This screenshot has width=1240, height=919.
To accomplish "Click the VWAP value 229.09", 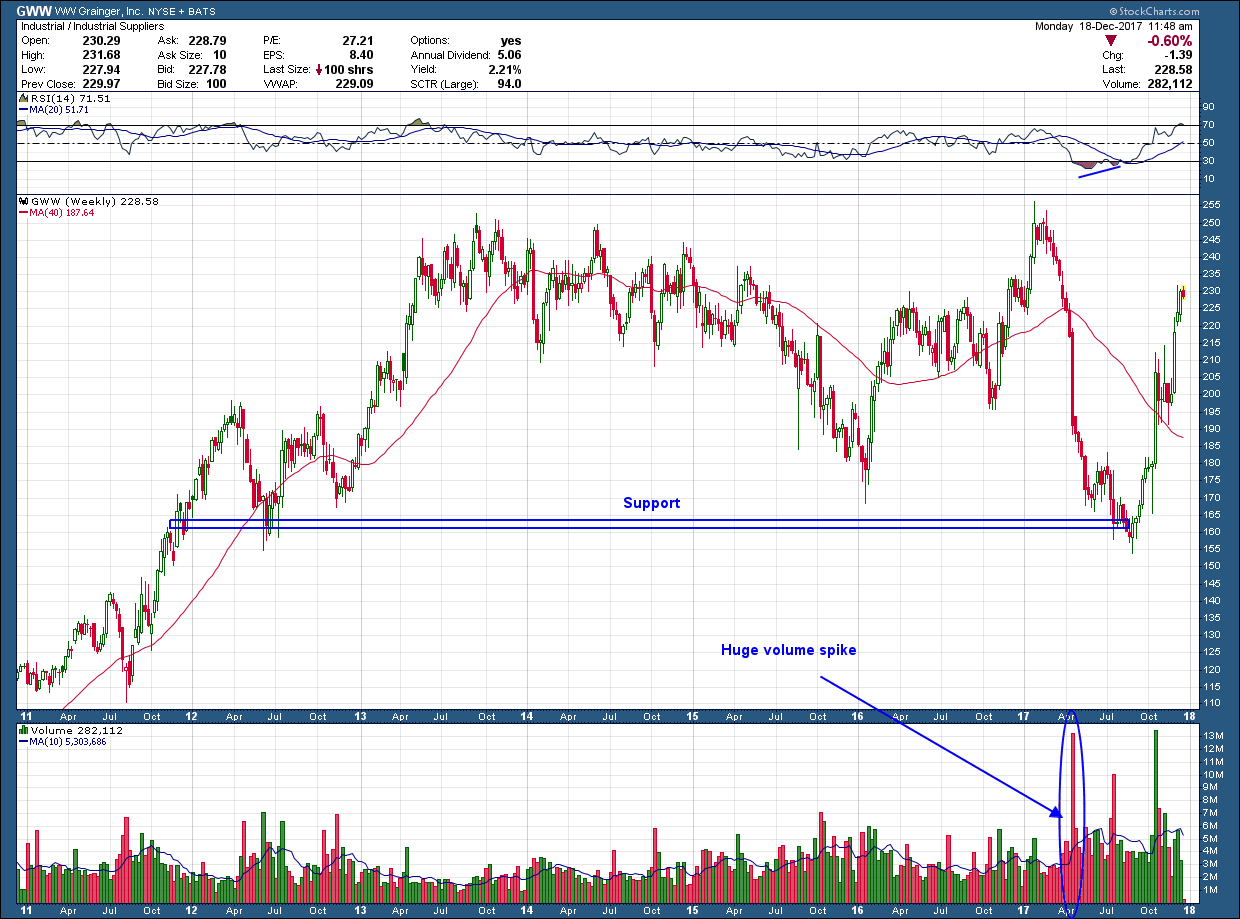I will (355, 84).
